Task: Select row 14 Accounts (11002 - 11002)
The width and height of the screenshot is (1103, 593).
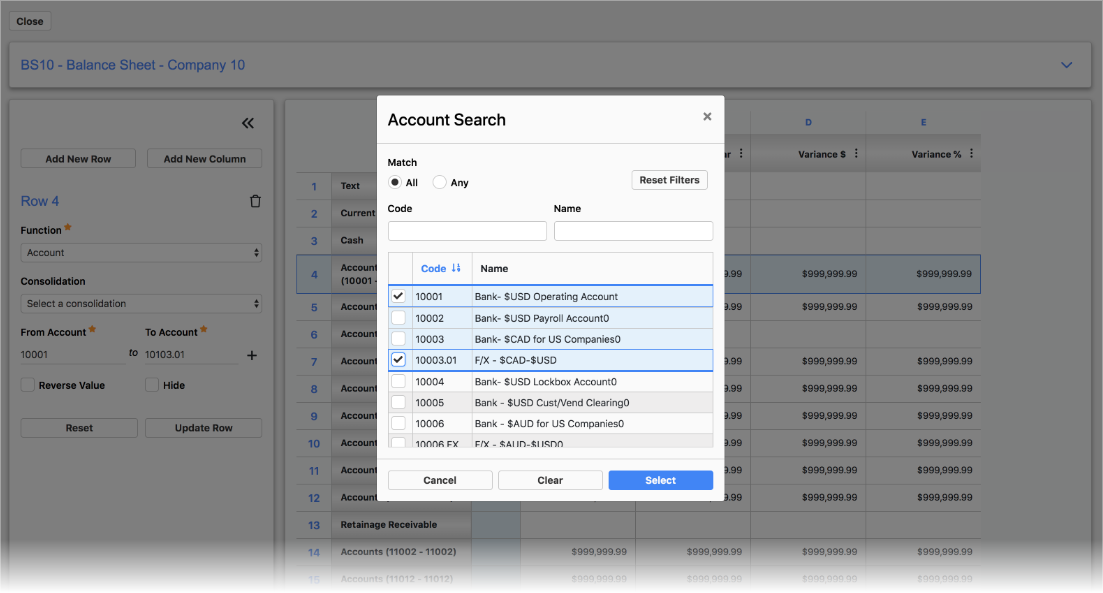Action: 400,551
